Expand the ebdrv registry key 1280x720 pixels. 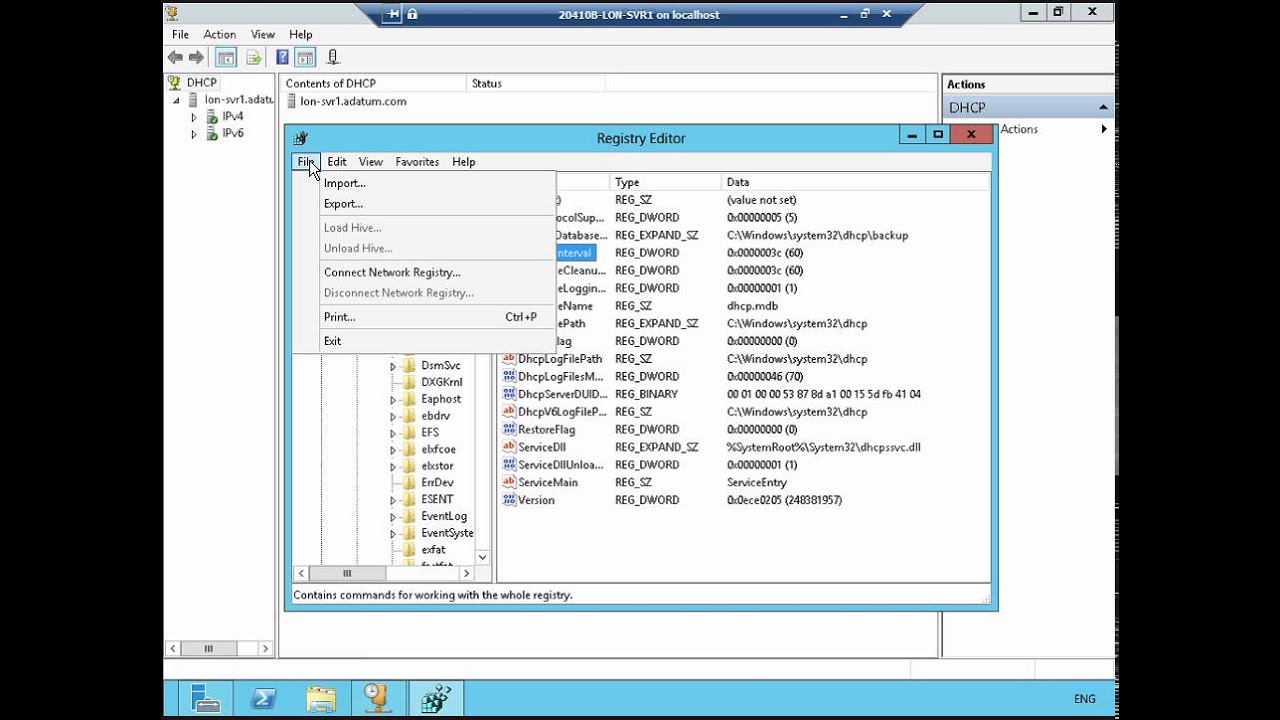(393, 416)
